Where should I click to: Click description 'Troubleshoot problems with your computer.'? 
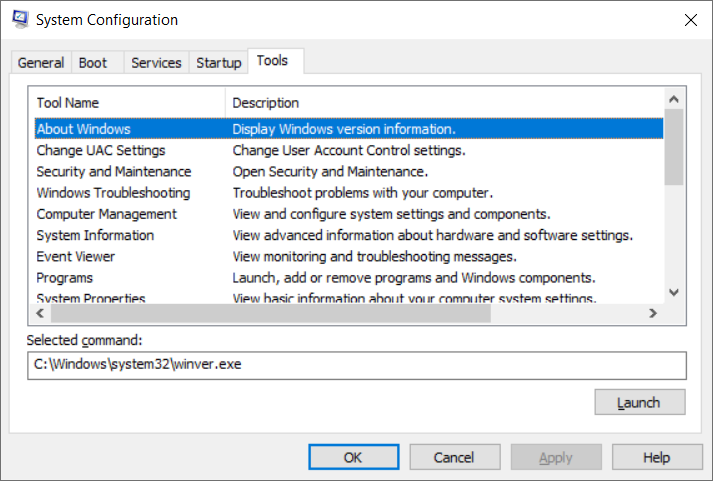[362, 193]
